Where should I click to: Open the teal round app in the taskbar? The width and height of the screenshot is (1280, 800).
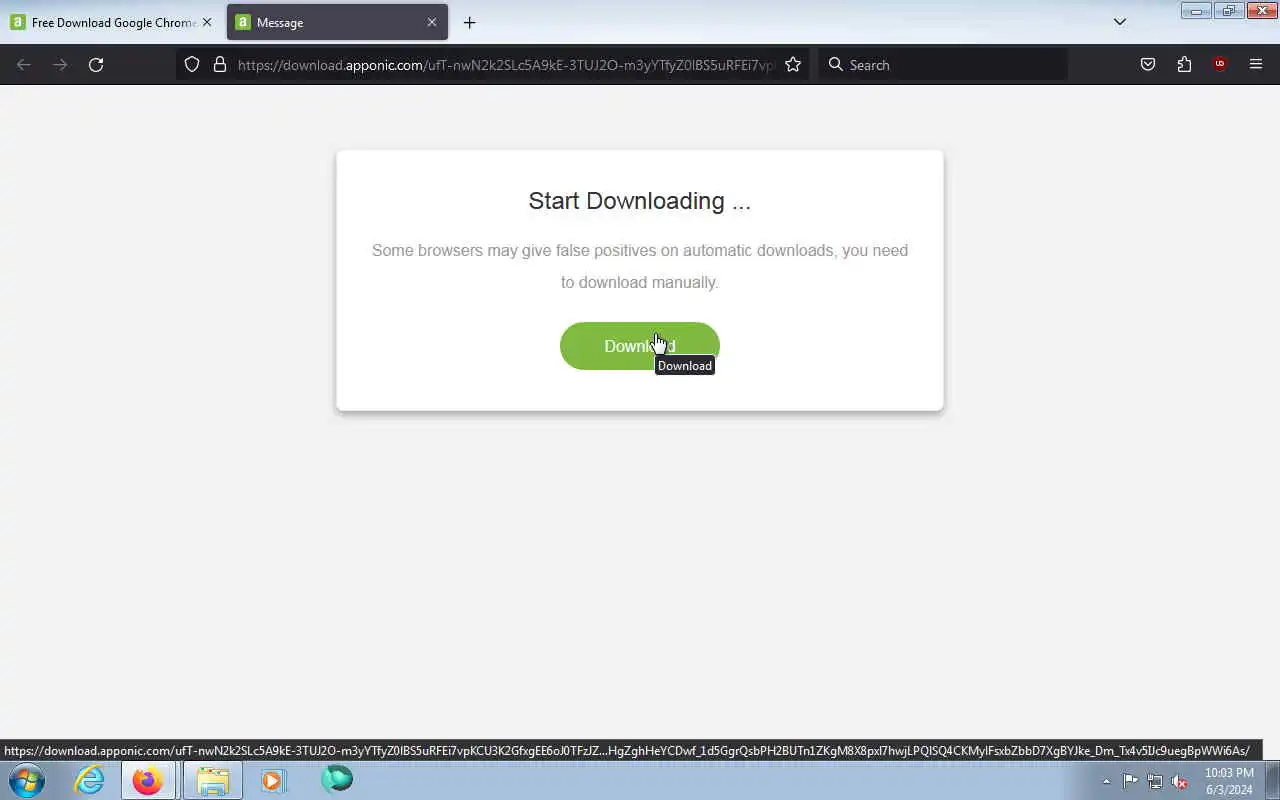337,779
